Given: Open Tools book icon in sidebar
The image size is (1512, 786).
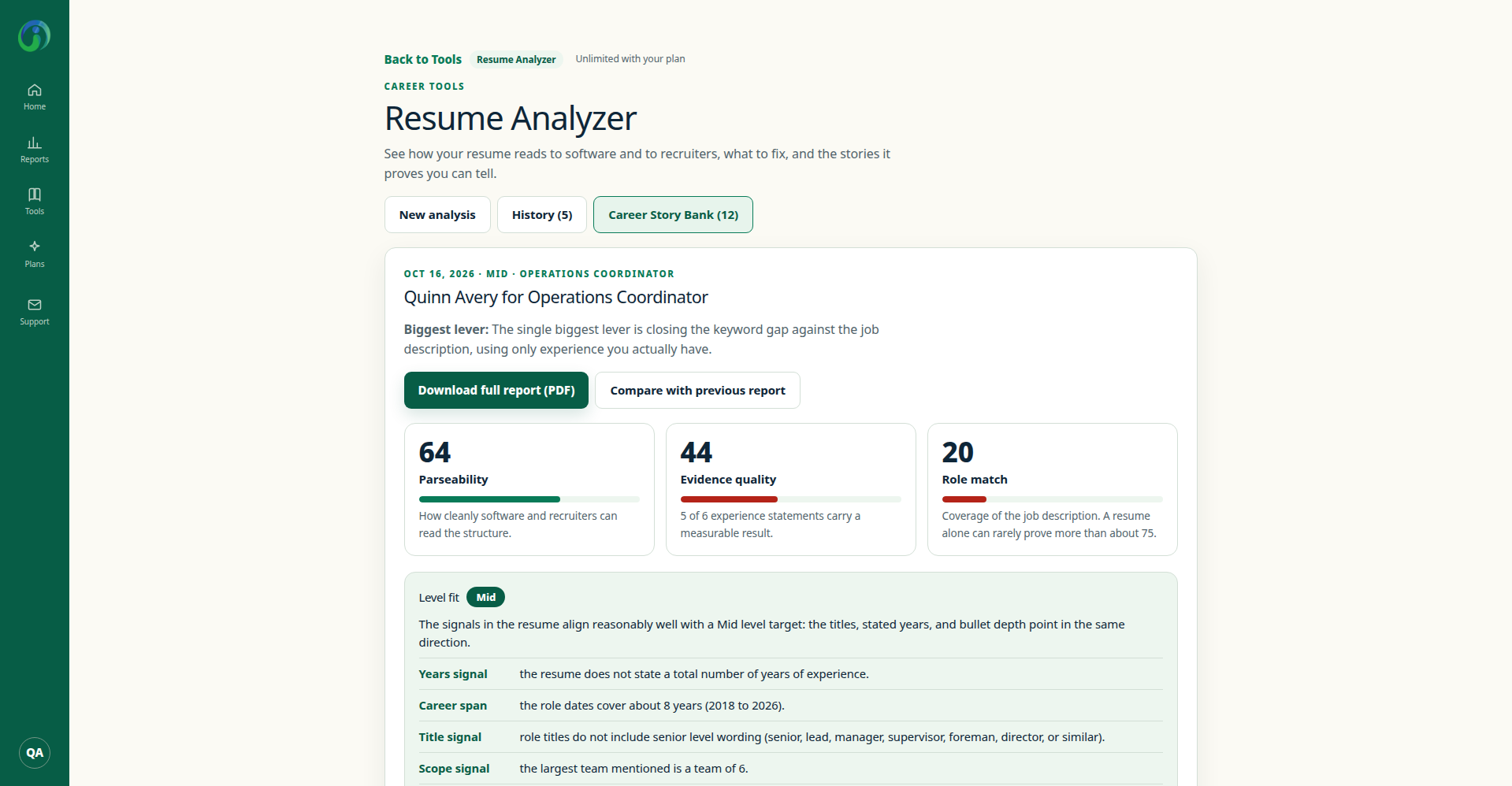Looking at the screenshot, I should tap(34, 194).
